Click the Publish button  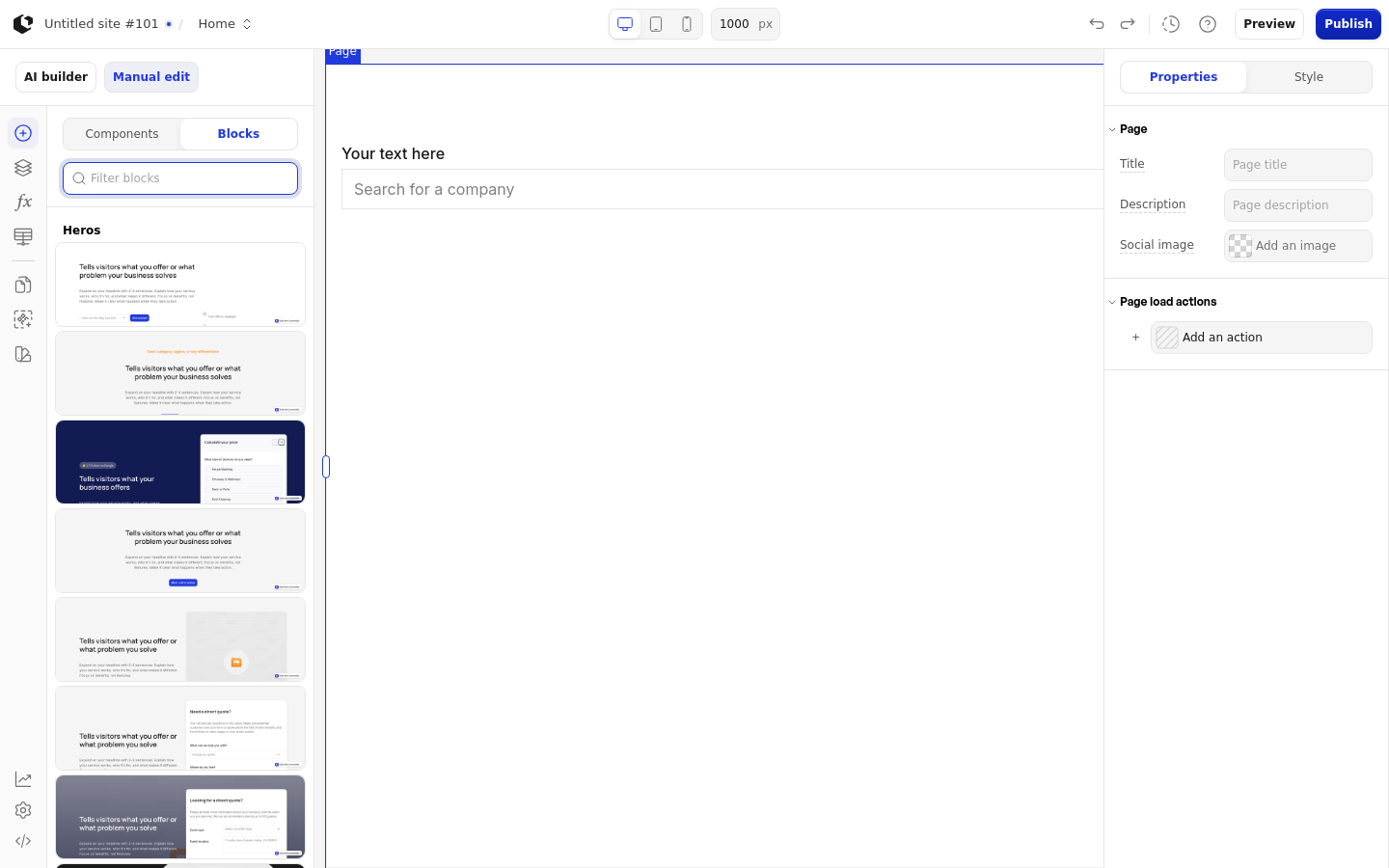pyautogui.click(x=1348, y=24)
